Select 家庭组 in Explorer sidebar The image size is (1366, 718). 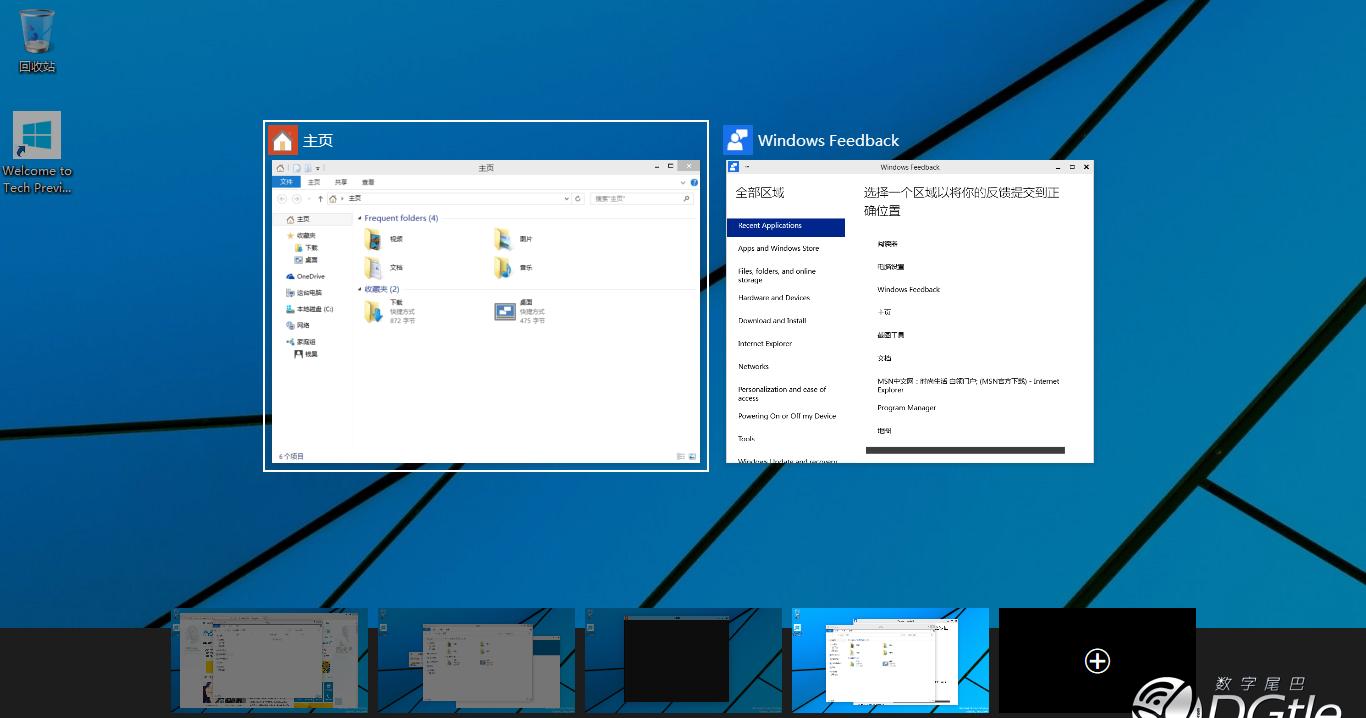tap(300, 342)
